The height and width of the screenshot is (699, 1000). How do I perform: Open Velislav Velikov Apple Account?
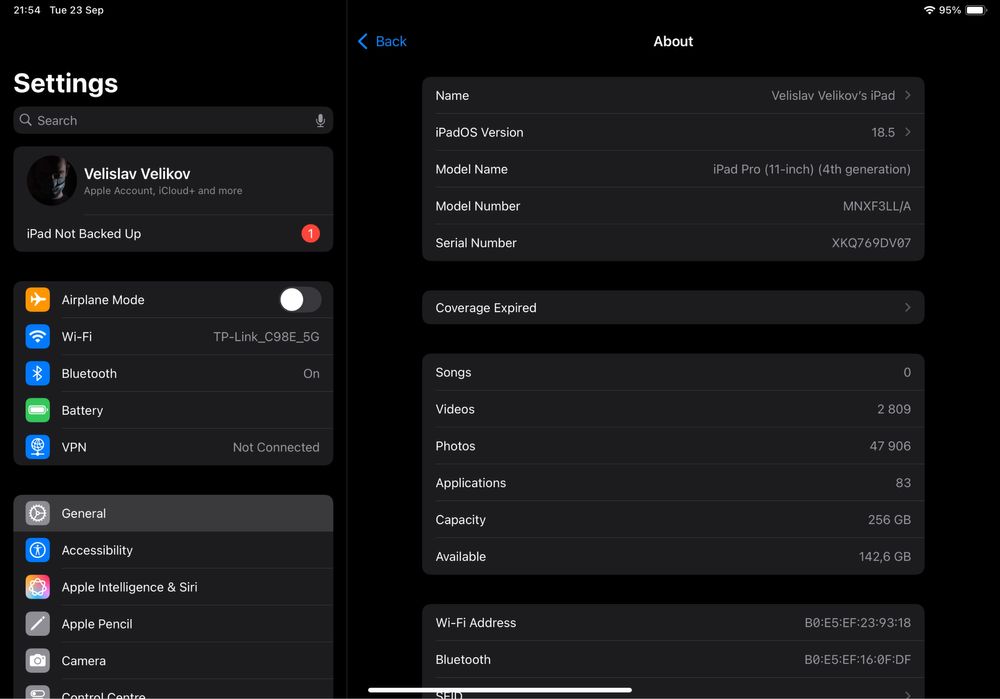(x=173, y=181)
